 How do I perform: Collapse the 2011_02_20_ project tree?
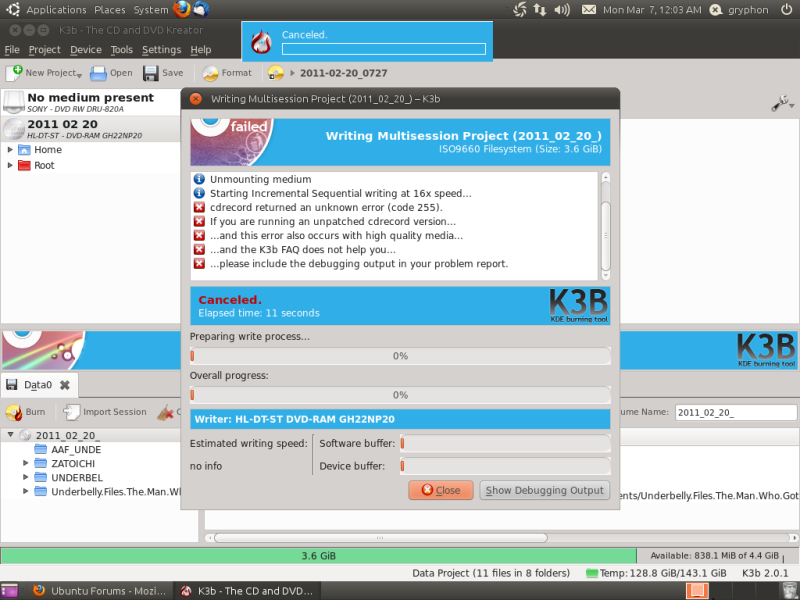coord(10,435)
